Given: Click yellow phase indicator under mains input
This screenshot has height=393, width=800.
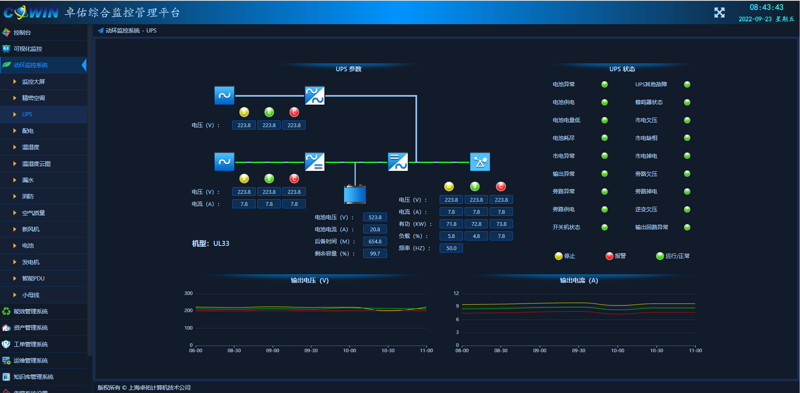Looking at the screenshot, I should [x=244, y=179].
